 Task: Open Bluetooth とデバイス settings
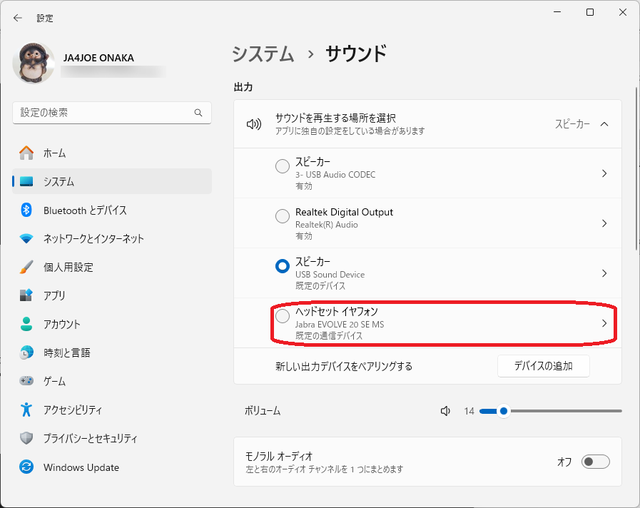[x=112, y=210]
